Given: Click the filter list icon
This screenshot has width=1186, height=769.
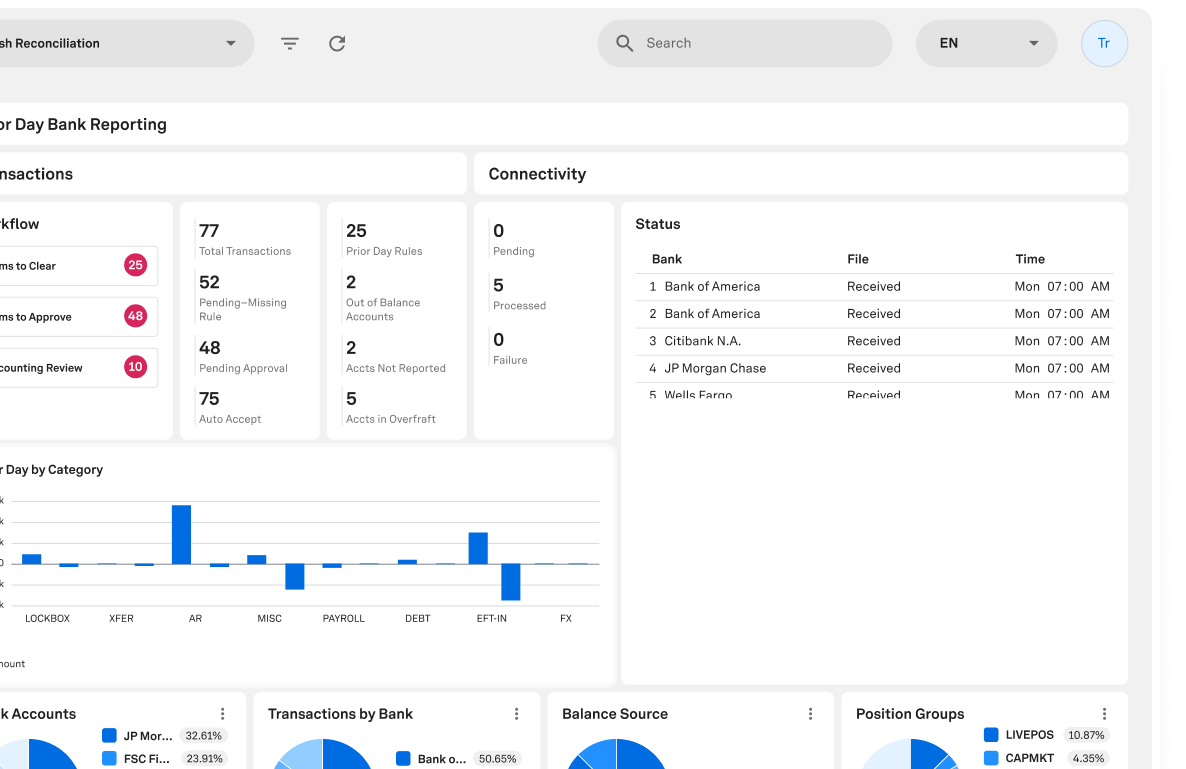Looking at the screenshot, I should click(x=290, y=44).
